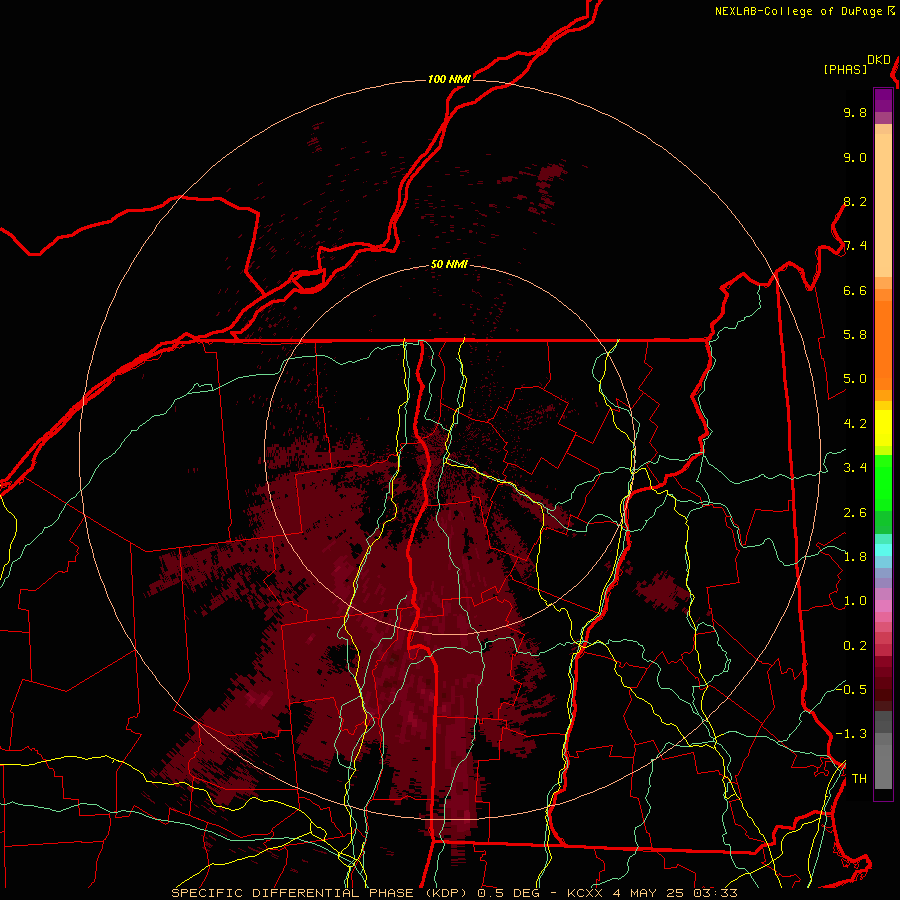This screenshot has height=900, width=900.
Task: Click the [PHAS] label above color bar
Action: [x=845, y=70]
